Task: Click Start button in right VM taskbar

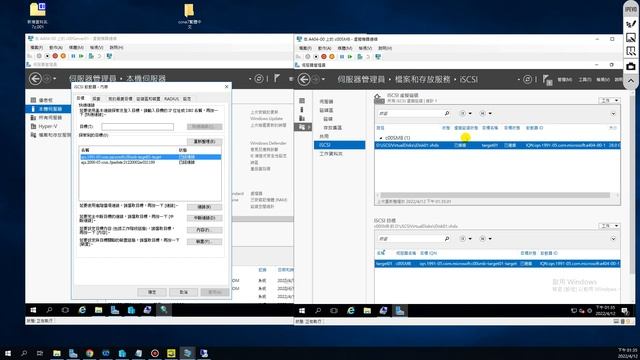Action: (x=302, y=311)
